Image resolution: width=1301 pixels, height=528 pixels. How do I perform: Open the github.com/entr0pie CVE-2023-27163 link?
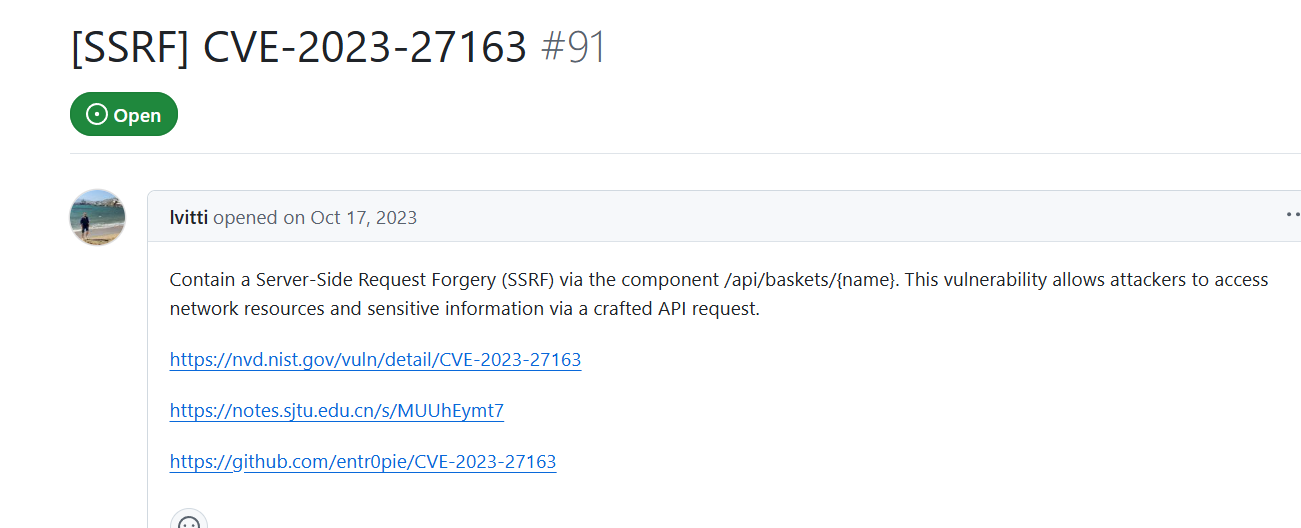click(x=362, y=461)
